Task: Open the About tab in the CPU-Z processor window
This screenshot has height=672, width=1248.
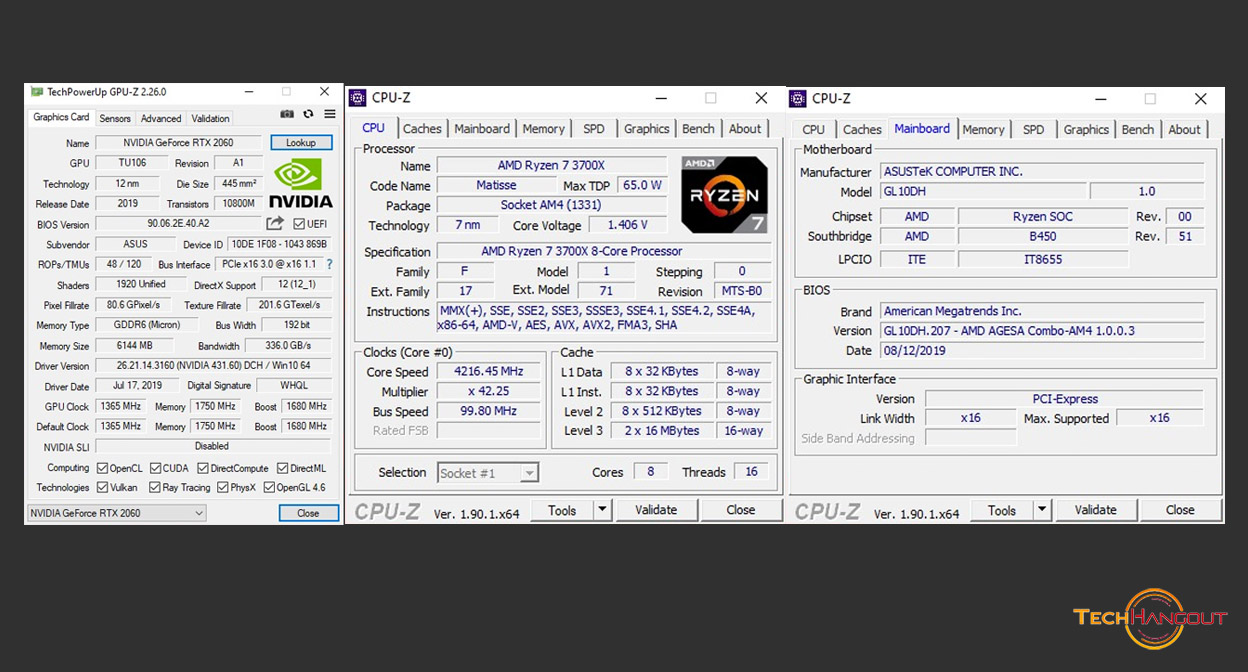Action: 745,129
